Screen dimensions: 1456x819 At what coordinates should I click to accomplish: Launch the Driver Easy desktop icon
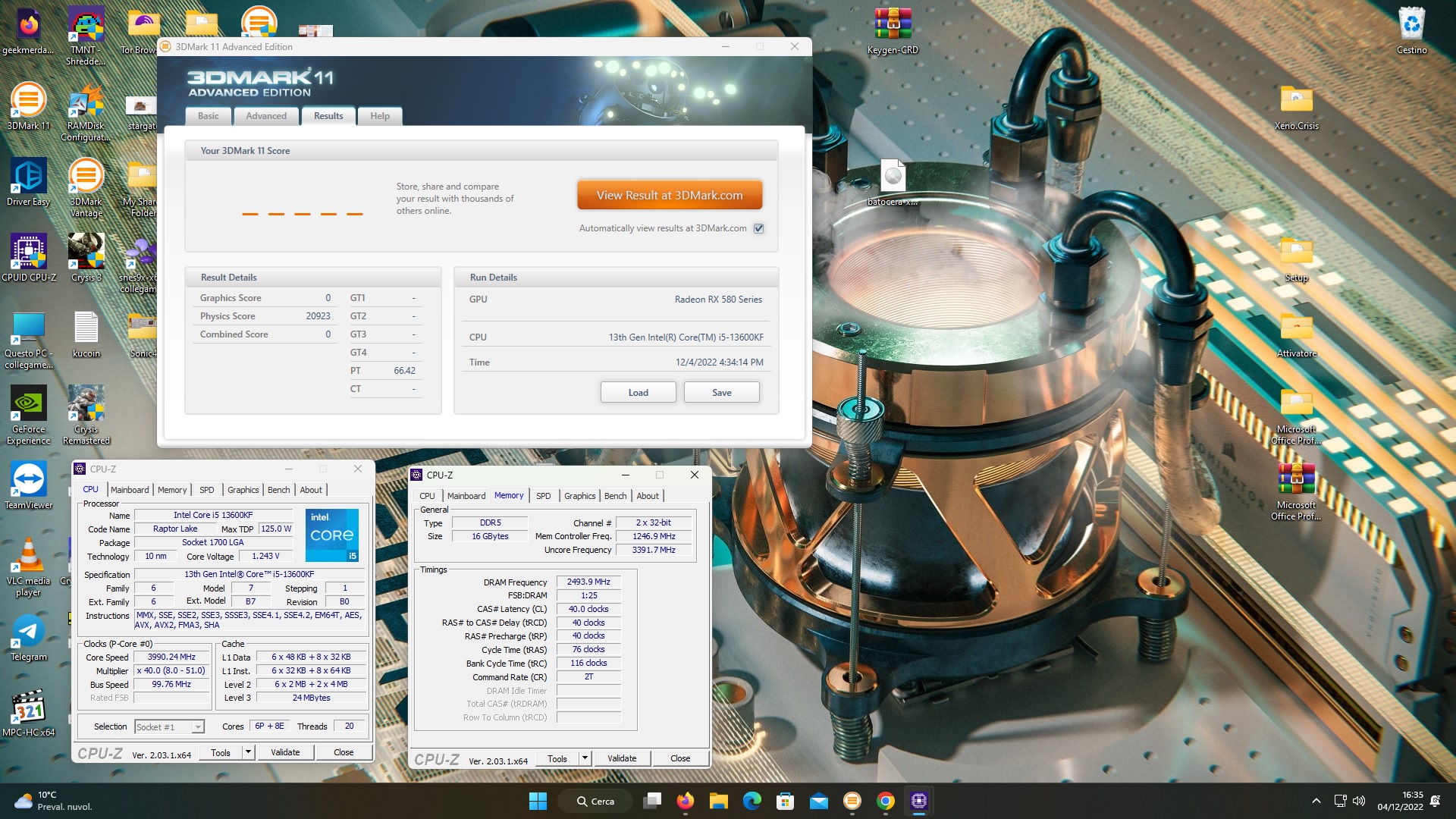pyautogui.click(x=28, y=182)
